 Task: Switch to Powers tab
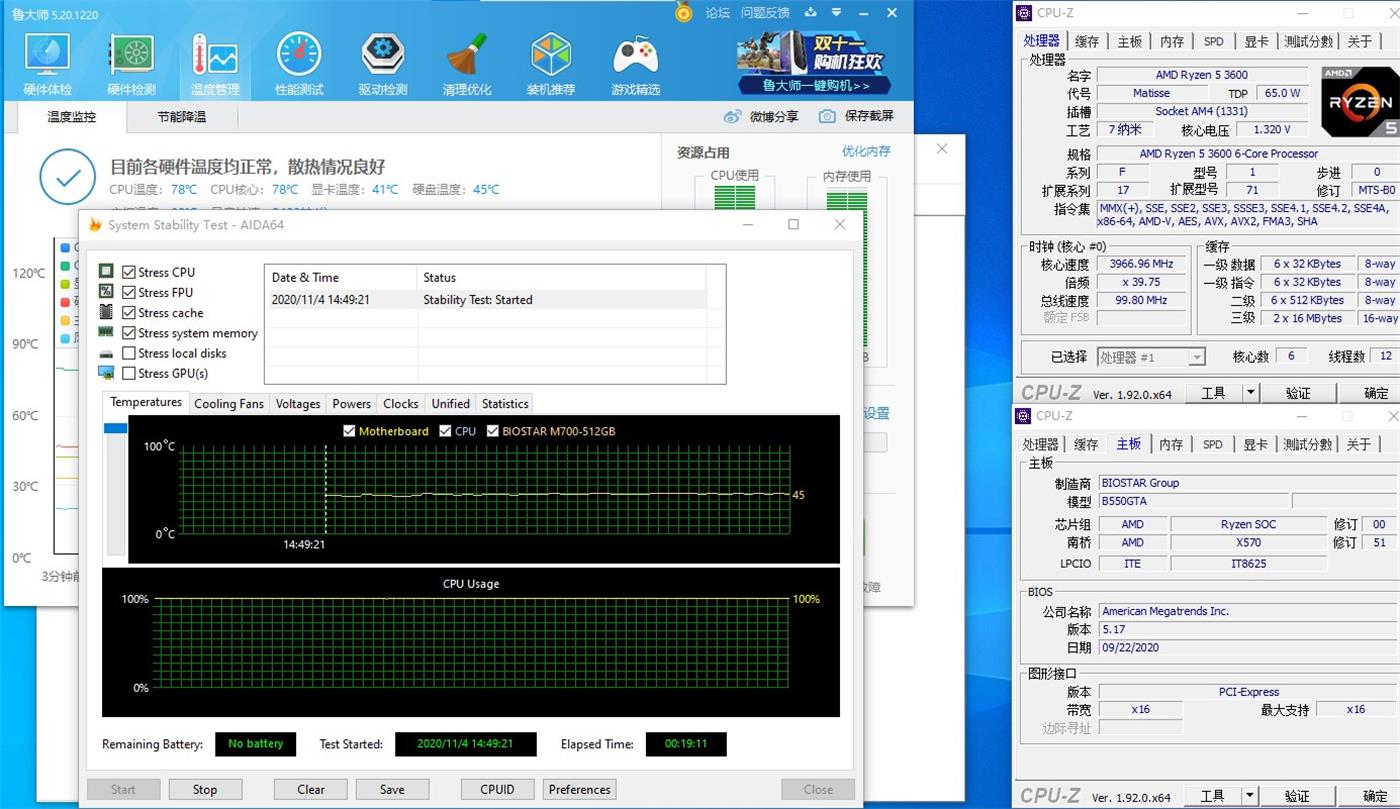(x=351, y=403)
